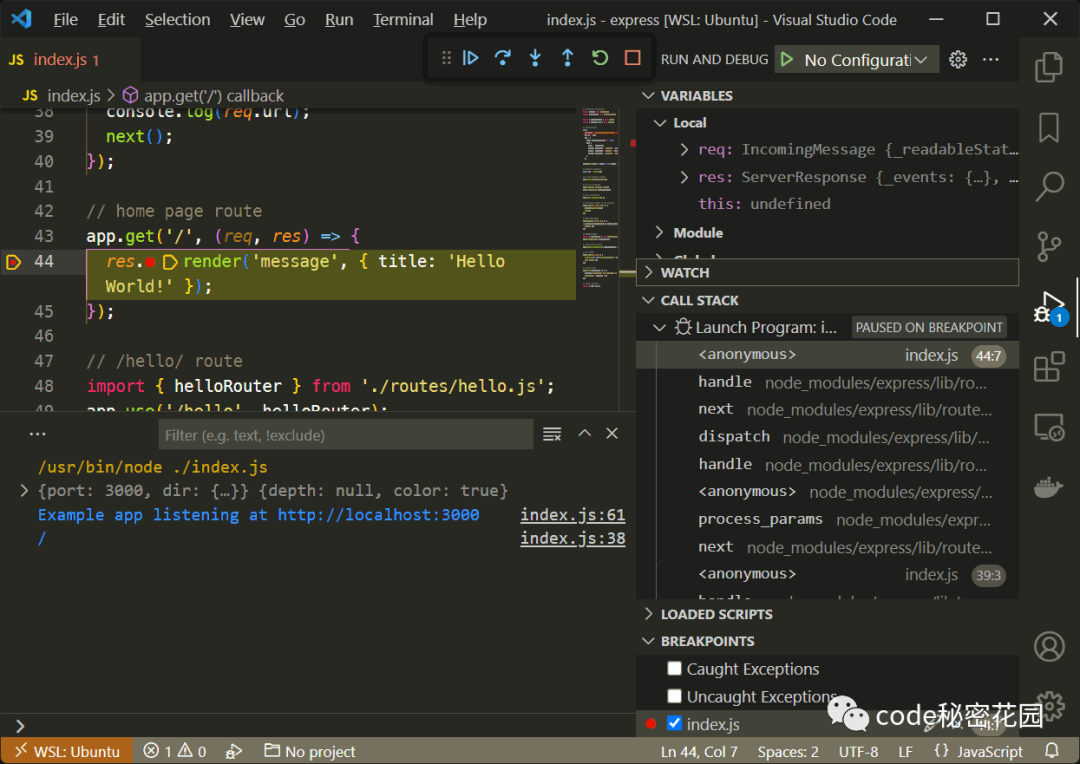Expand the req variable
The height and width of the screenshot is (764, 1080).
coord(684,149)
